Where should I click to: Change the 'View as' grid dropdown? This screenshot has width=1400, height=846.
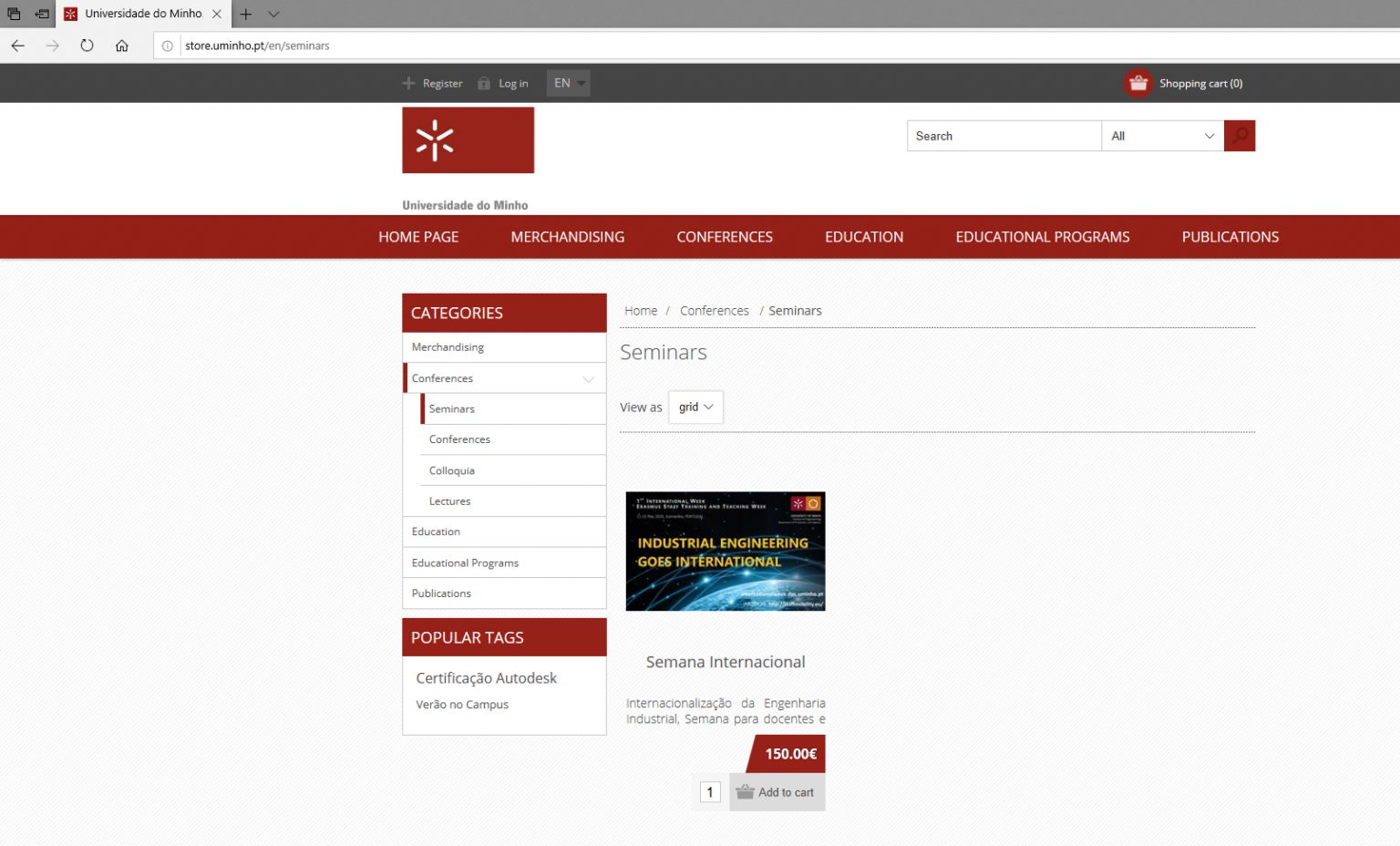tap(695, 408)
